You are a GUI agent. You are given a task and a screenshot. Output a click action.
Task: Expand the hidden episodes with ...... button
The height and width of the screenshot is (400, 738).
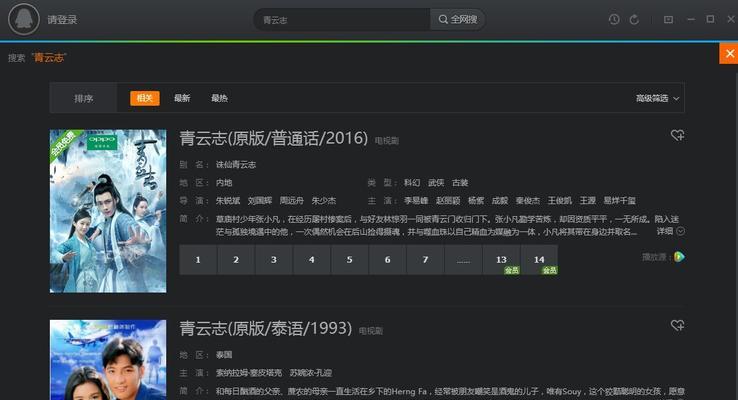(463, 259)
